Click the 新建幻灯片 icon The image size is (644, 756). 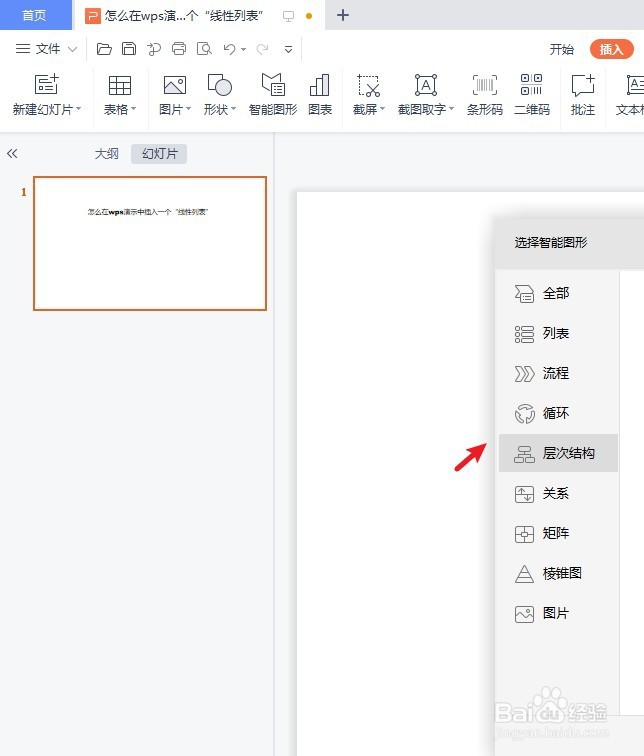pos(46,85)
